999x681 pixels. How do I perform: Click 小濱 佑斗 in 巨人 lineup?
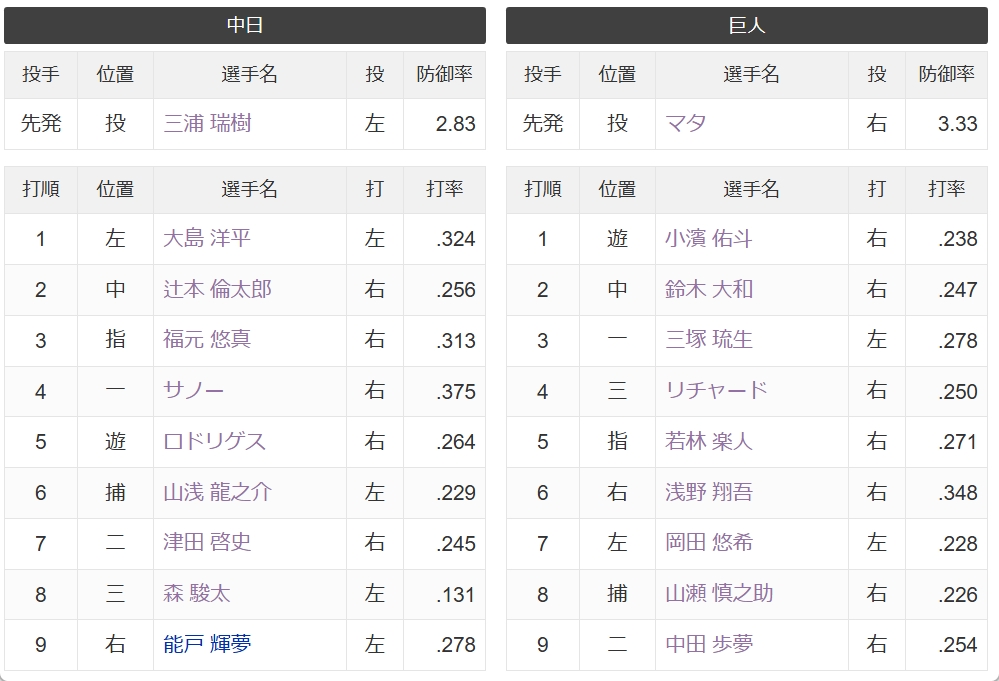point(708,238)
